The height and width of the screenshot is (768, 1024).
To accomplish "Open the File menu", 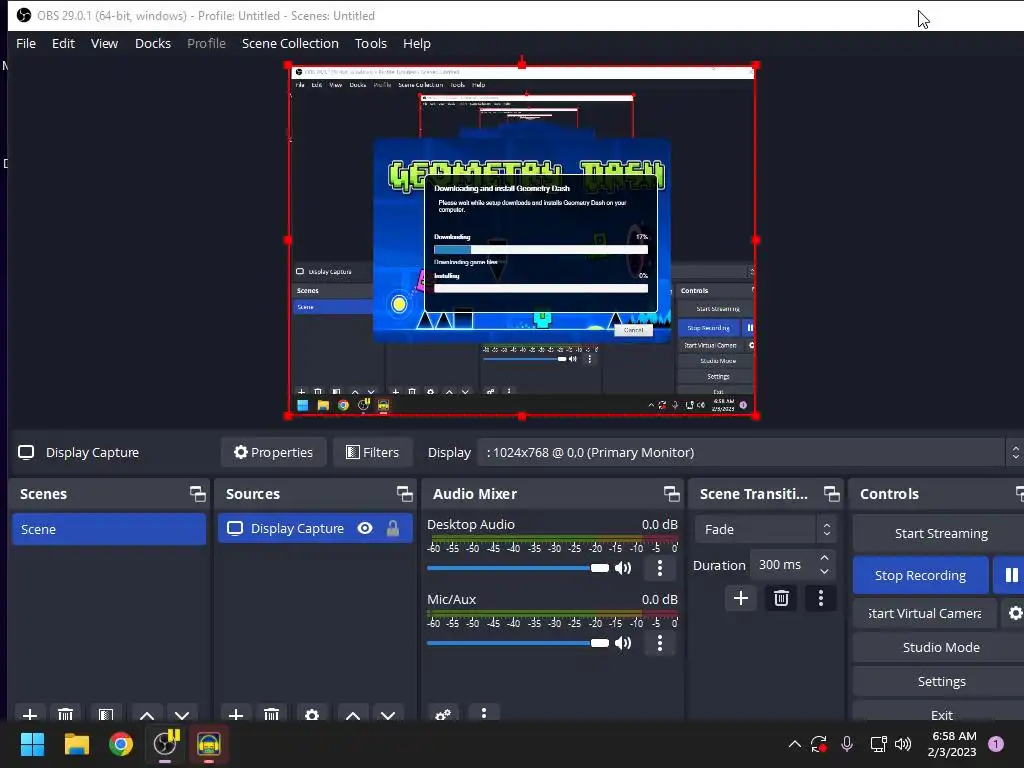I will click(x=26, y=43).
